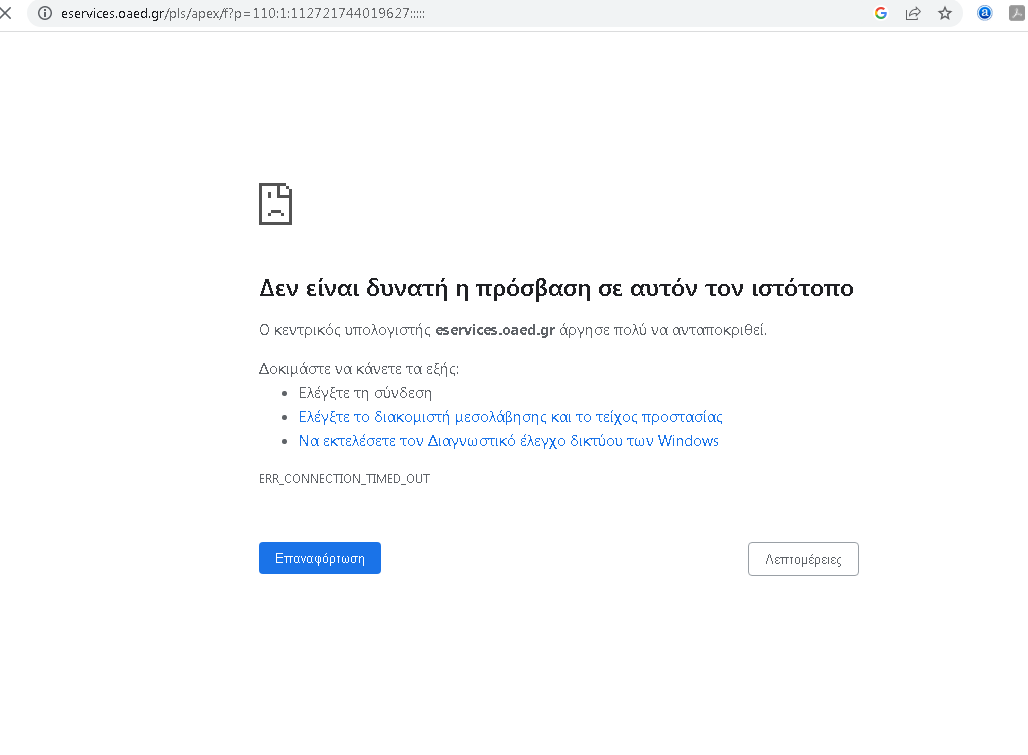Open the proxy and firewall check link
Image resolution: width=1028 pixels, height=755 pixels.
tap(510, 417)
